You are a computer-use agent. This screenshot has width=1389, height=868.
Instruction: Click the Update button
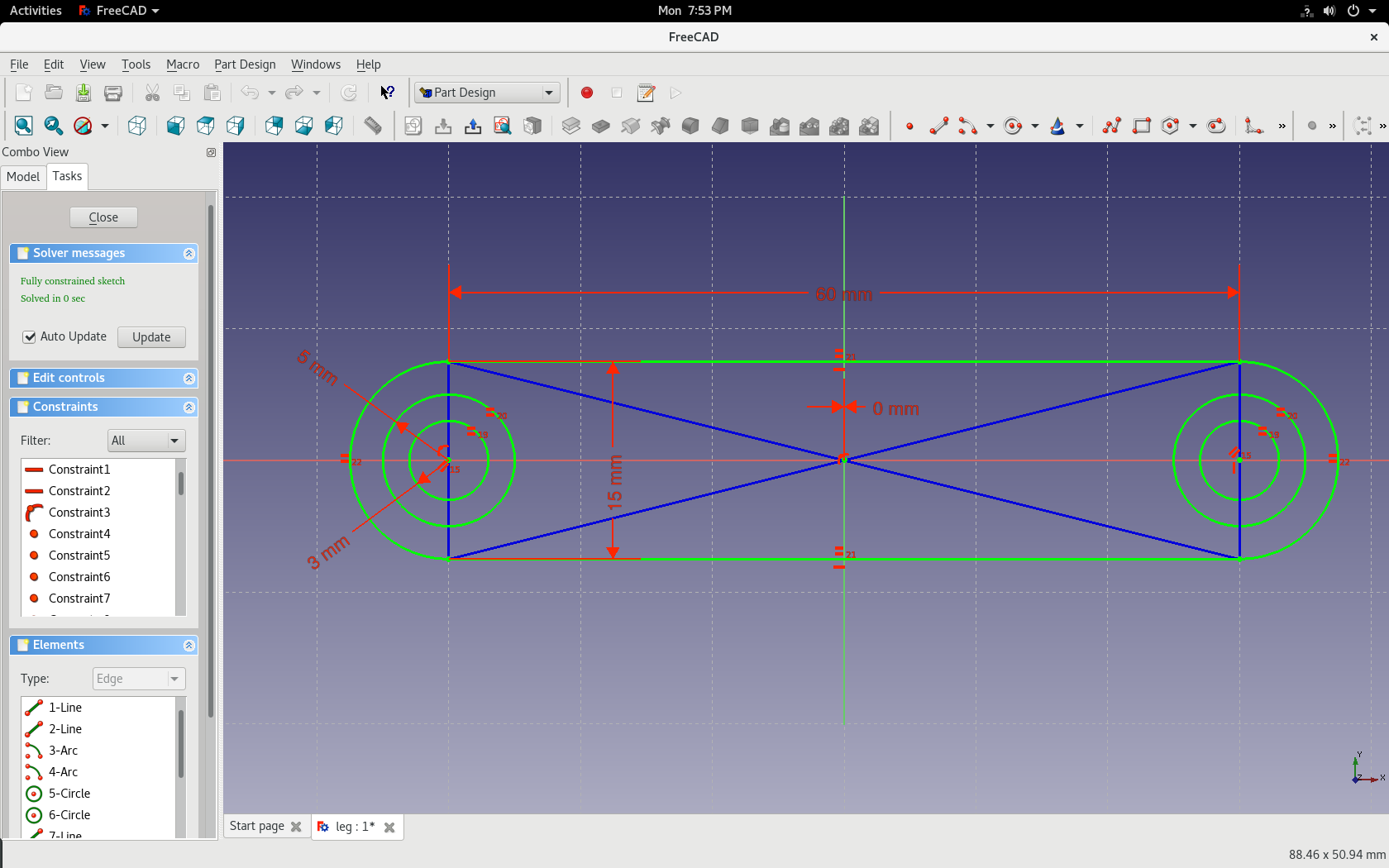[x=151, y=336]
